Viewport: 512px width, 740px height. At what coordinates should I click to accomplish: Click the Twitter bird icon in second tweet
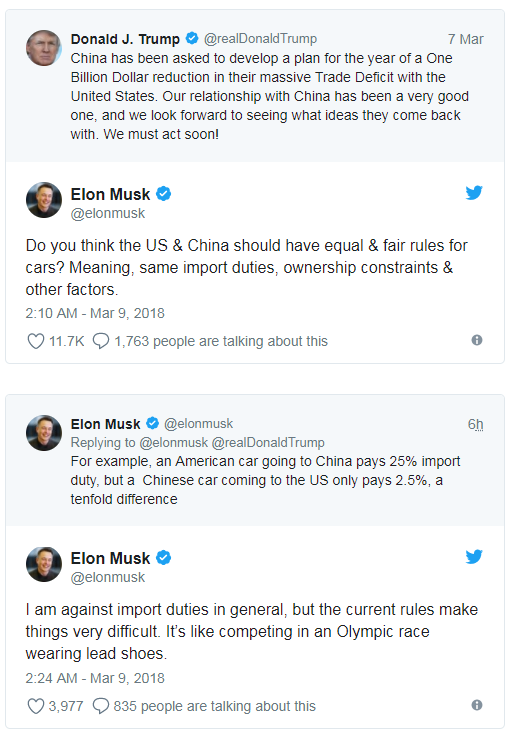coord(474,556)
